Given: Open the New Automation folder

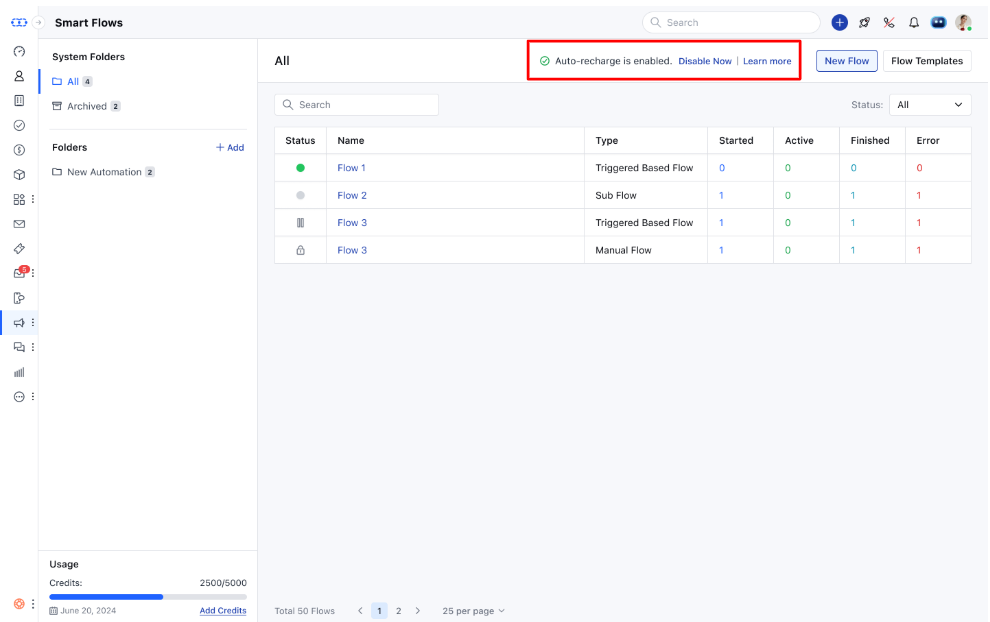Looking at the screenshot, I should pyautogui.click(x=103, y=172).
